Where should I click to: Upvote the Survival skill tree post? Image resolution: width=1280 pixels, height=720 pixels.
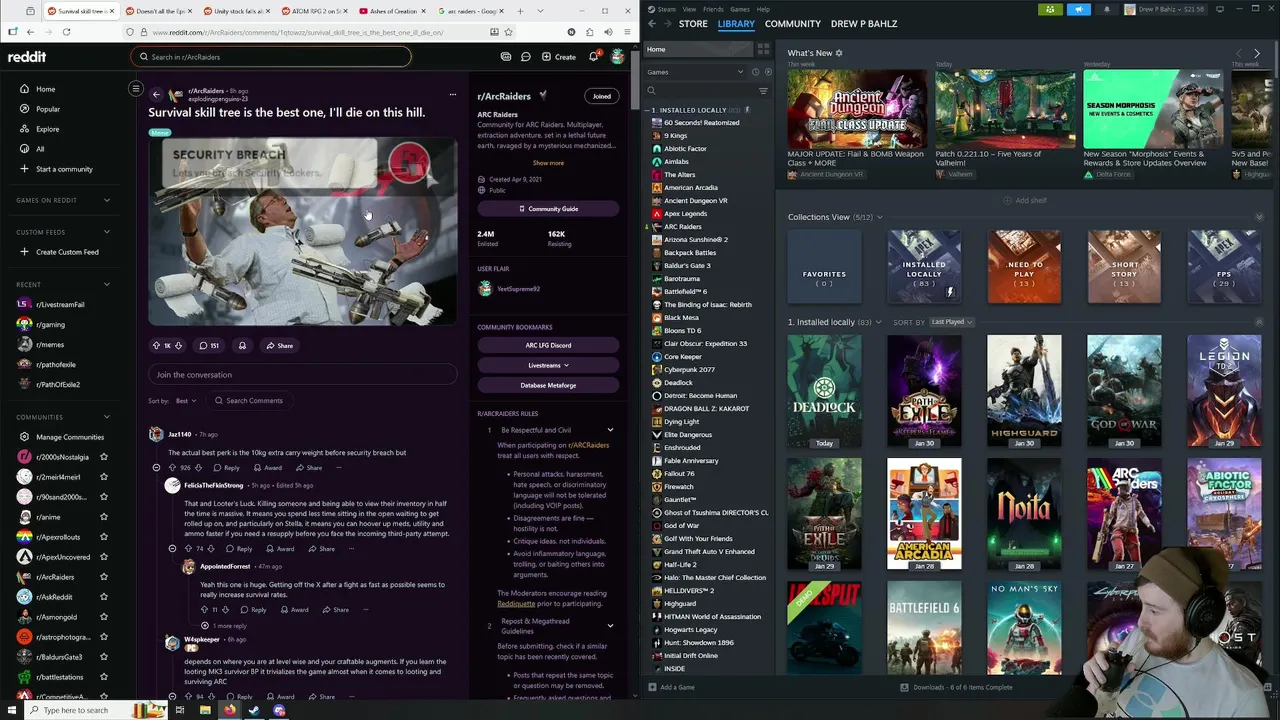[x=156, y=346]
